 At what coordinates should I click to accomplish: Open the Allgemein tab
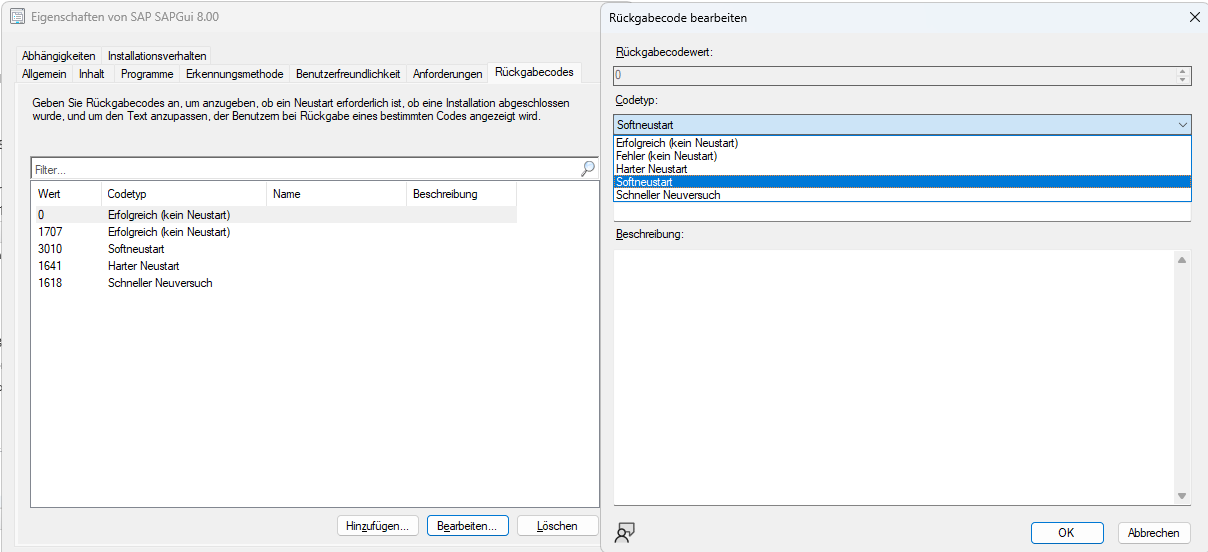pyautogui.click(x=44, y=74)
